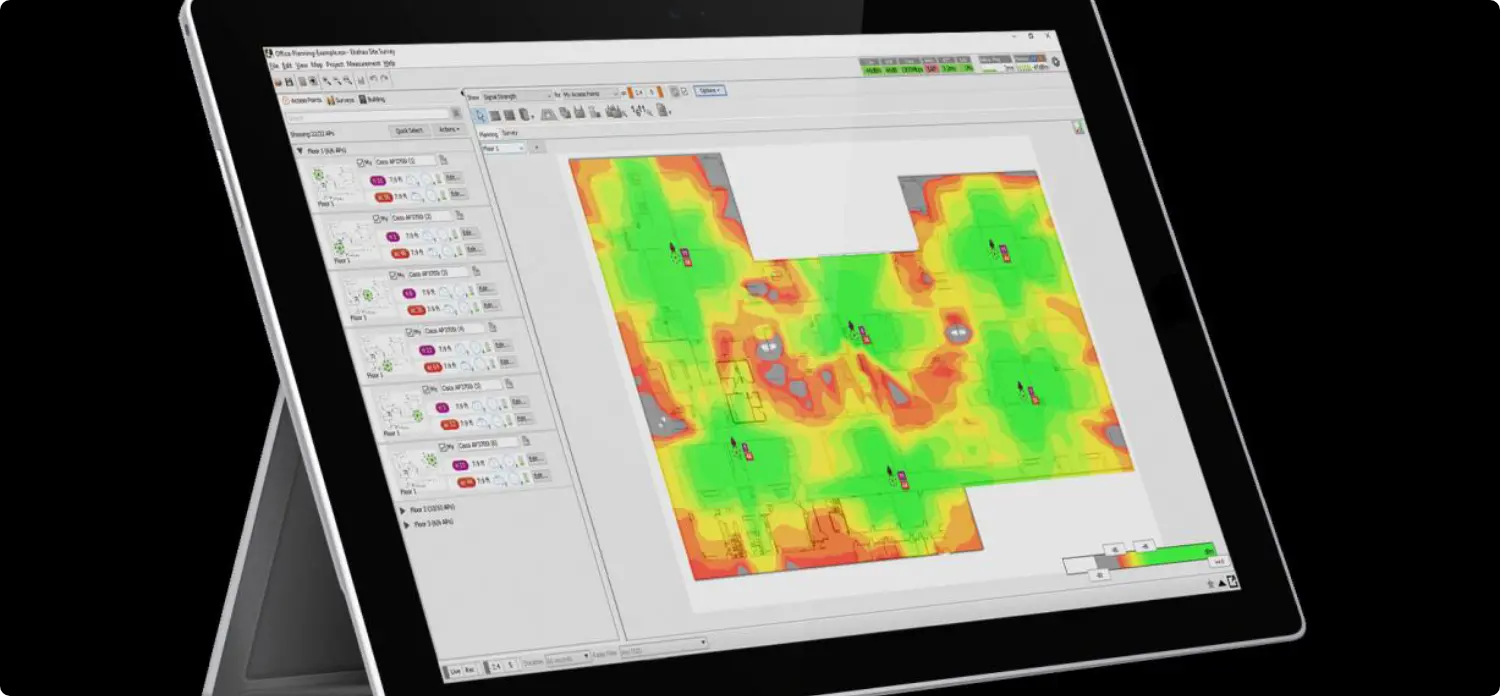Click the top Edit button of Cisco AP3700i (1)
This screenshot has width=1500, height=696.
(452, 177)
